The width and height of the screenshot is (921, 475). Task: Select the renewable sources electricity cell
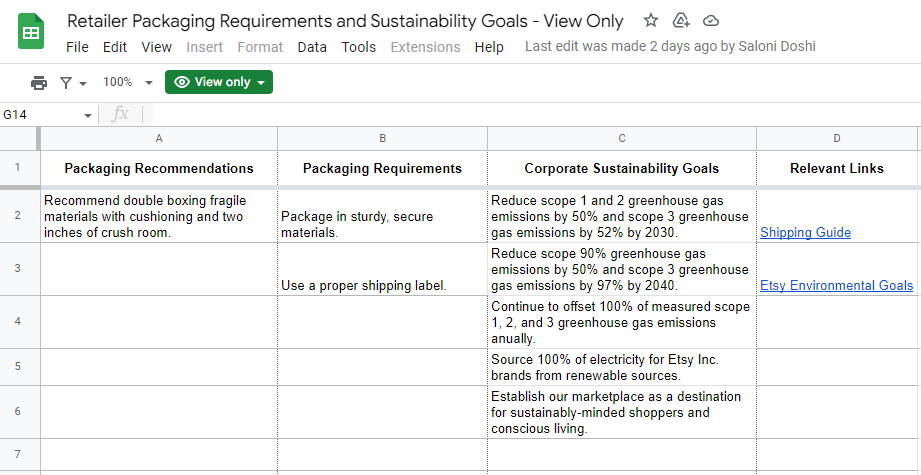click(x=622, y=367)
